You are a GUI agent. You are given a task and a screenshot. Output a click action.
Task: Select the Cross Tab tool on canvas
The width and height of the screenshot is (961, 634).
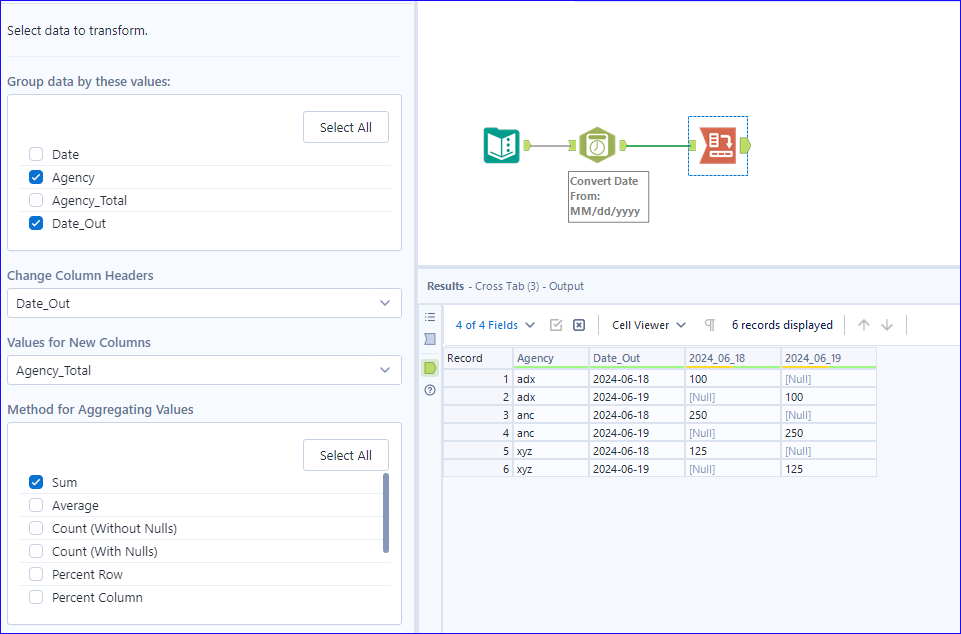(718, 145)
